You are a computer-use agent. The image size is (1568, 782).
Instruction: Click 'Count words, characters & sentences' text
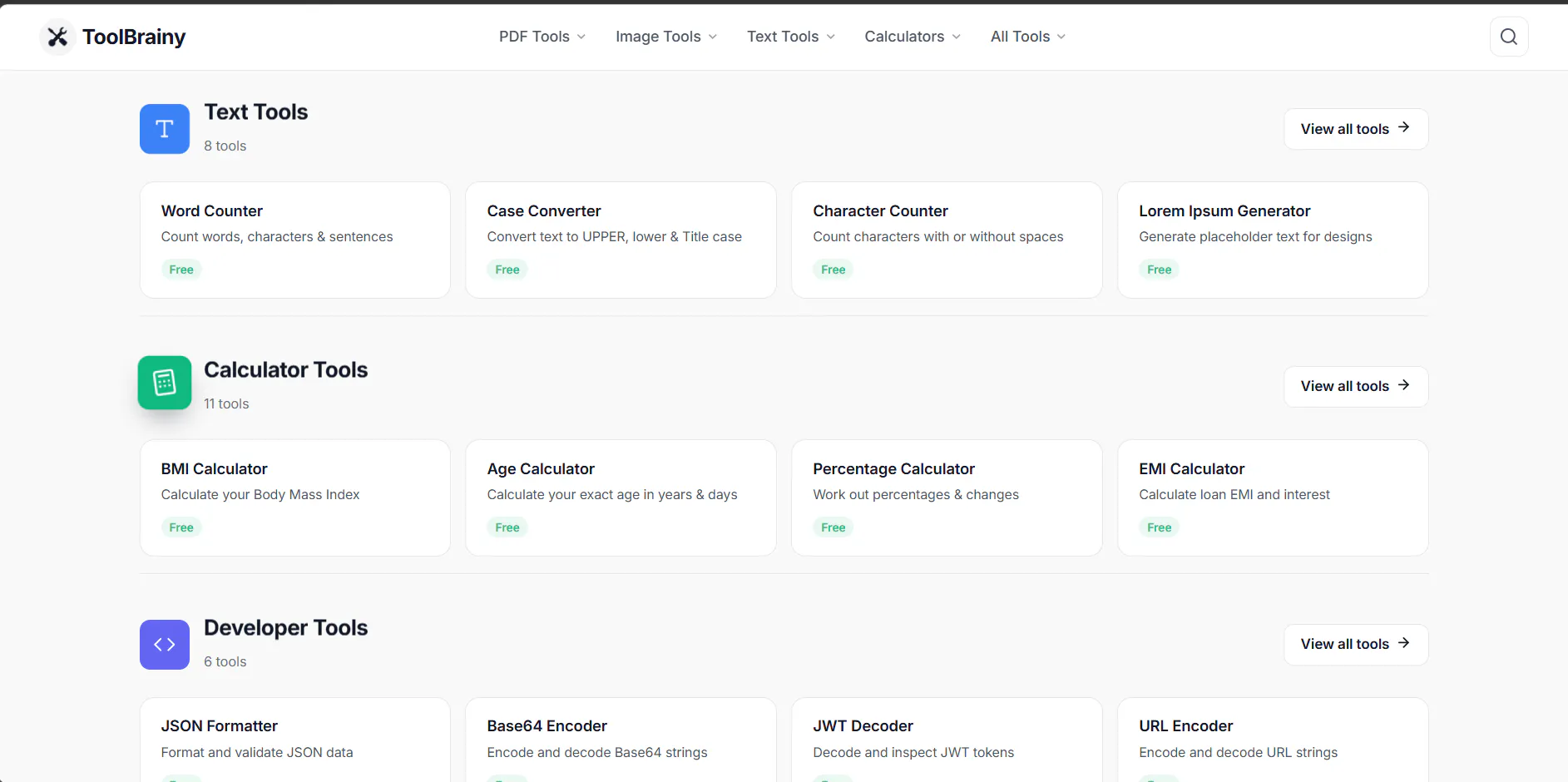tap(277, 237)
